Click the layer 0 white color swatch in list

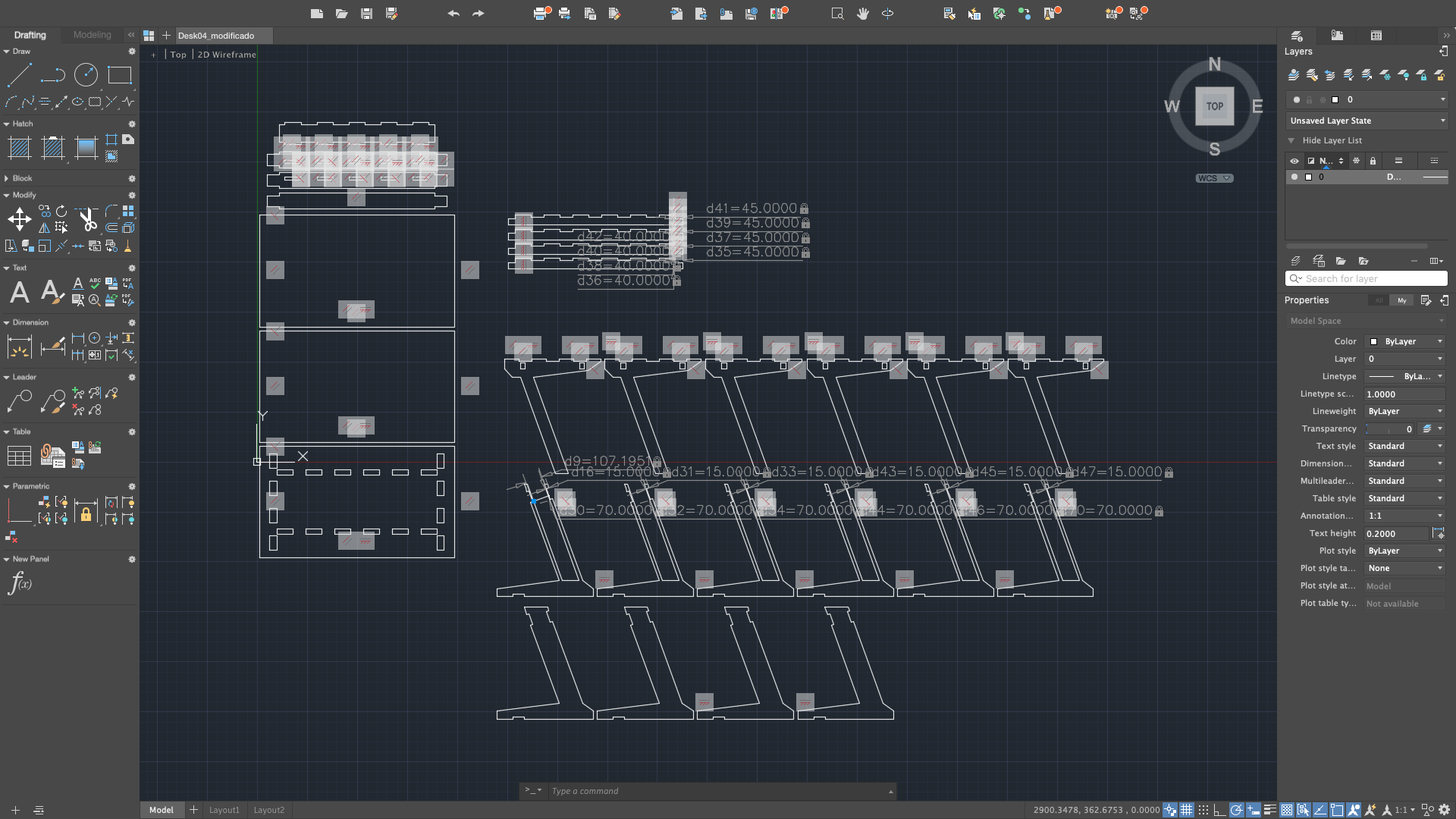pyautogui.click(x=1308, y=177)
